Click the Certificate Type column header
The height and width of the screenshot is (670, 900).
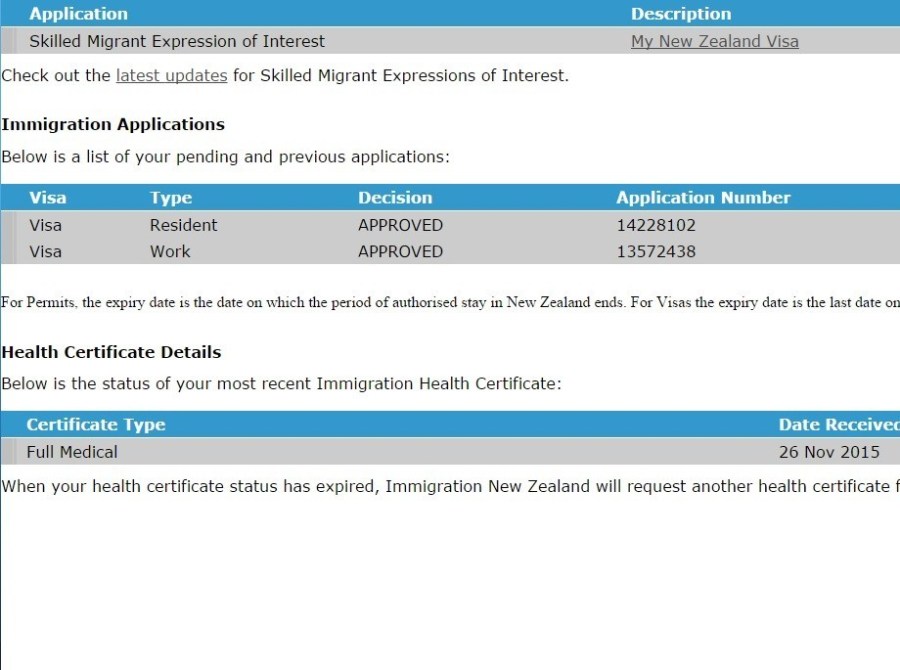tap(96, 425)
